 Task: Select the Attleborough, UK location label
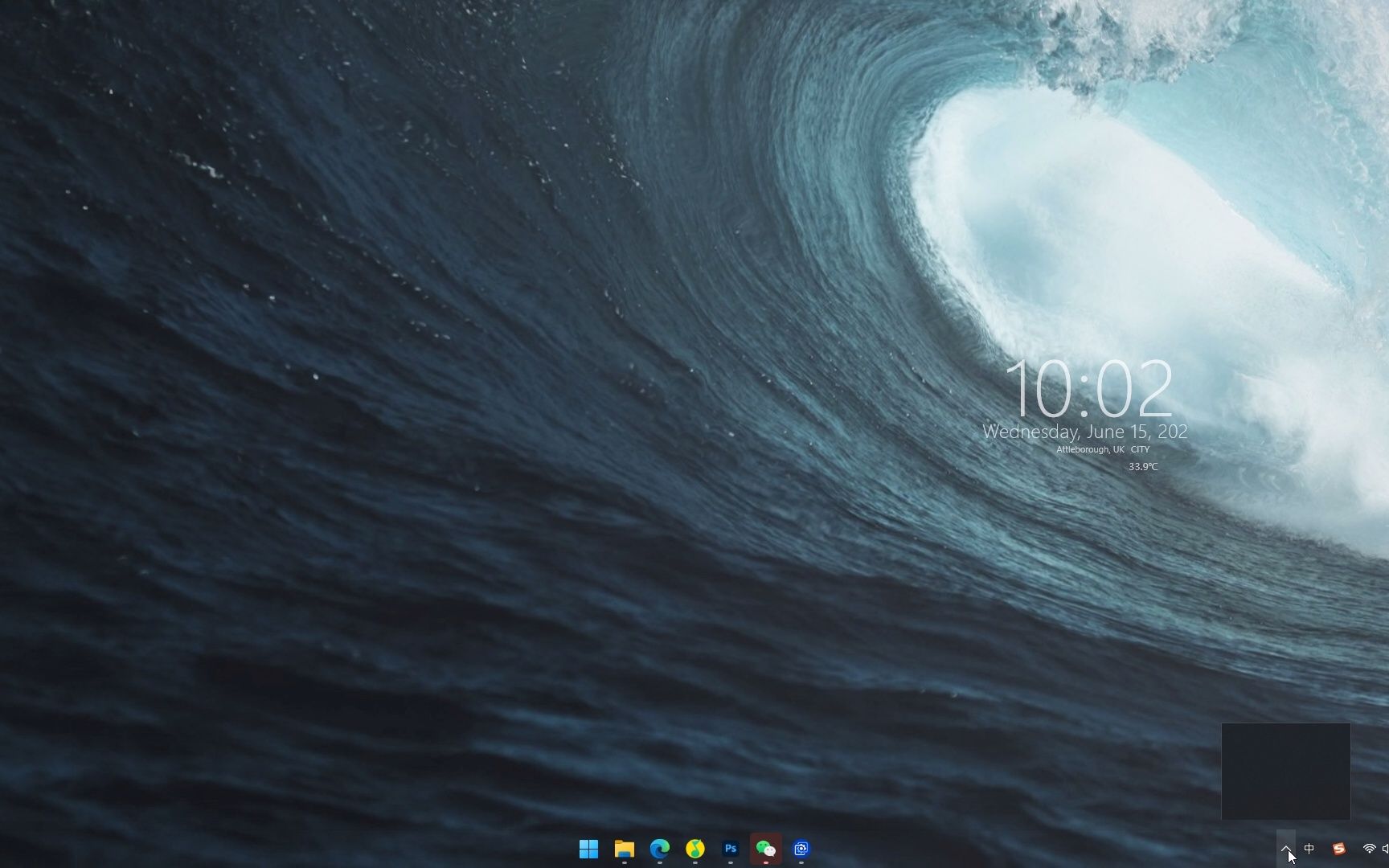[1090, 449]
